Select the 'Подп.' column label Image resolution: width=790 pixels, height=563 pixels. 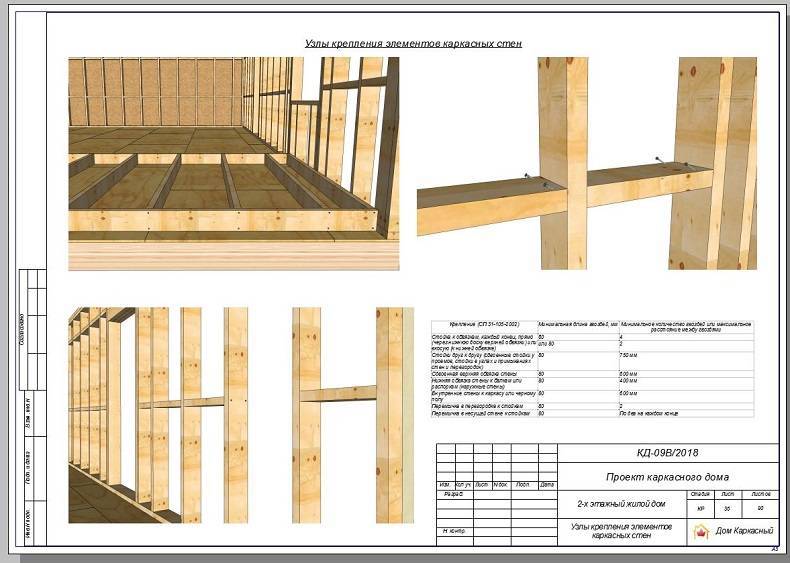click(524, 485)
